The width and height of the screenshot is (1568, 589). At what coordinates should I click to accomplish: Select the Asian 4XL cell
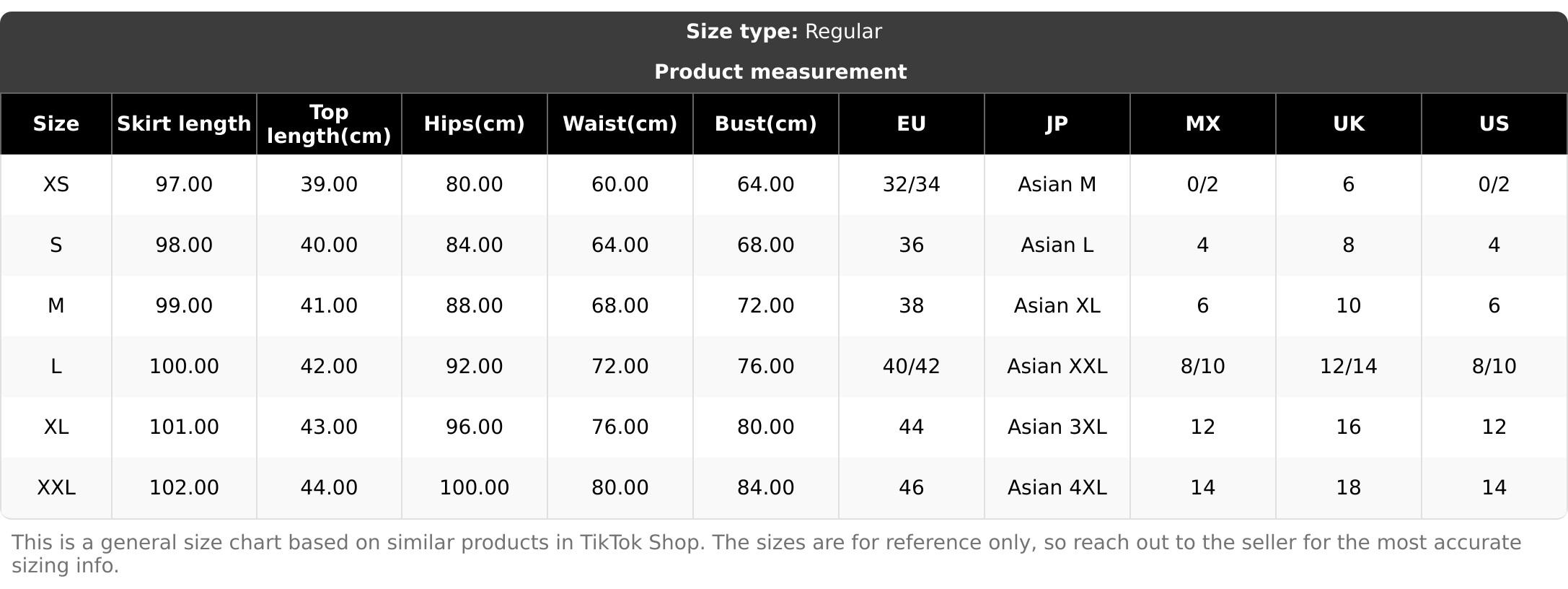(x=1057, y=488)
